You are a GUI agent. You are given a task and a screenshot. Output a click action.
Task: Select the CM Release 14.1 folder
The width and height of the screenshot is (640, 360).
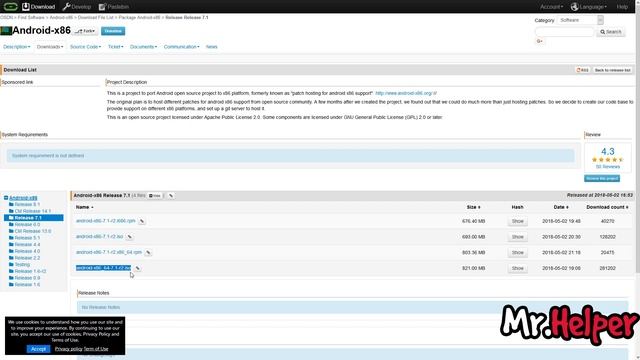coord(33,211)
